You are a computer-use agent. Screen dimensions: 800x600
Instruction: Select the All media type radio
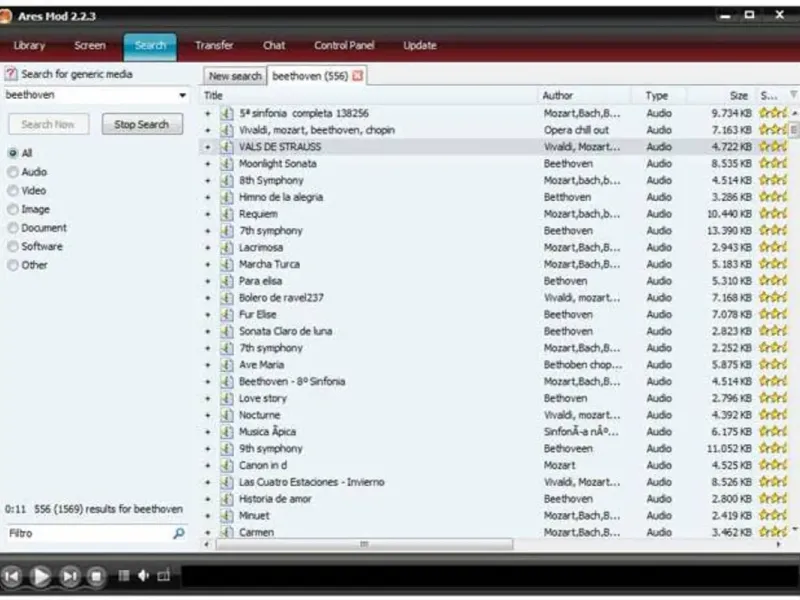tap(13, 153)
